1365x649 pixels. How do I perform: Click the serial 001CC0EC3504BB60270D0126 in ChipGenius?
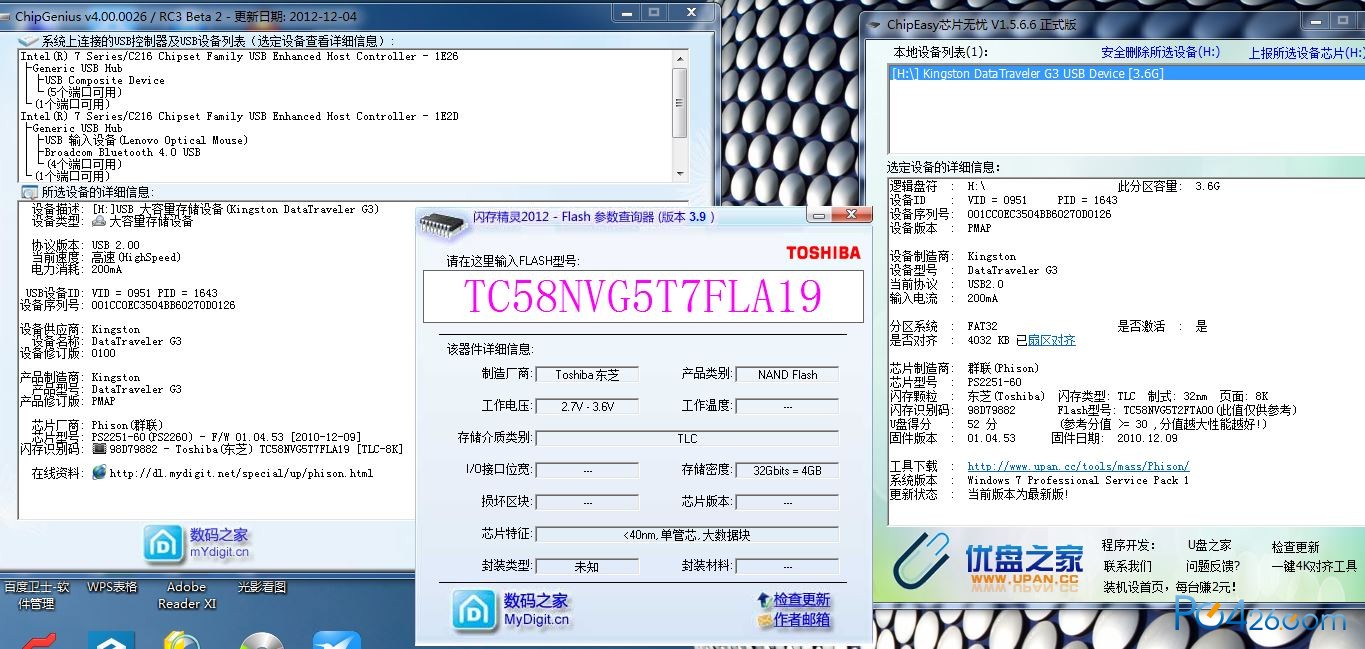click(163, 305)
